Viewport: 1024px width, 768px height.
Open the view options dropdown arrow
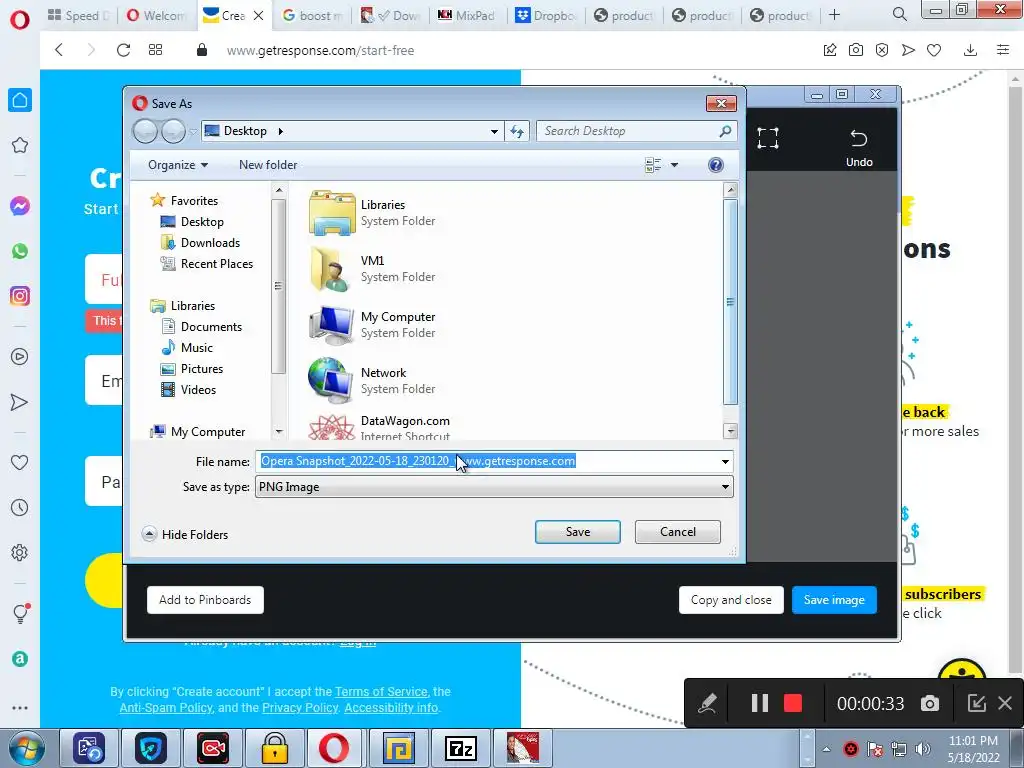[x=675, y=165]
